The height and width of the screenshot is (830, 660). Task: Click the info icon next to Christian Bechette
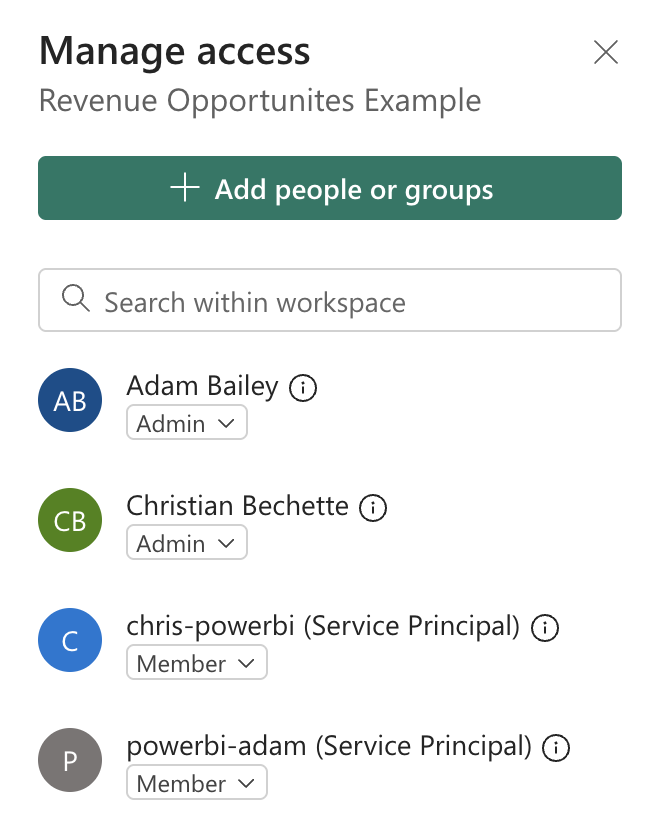tap(372, 508)
